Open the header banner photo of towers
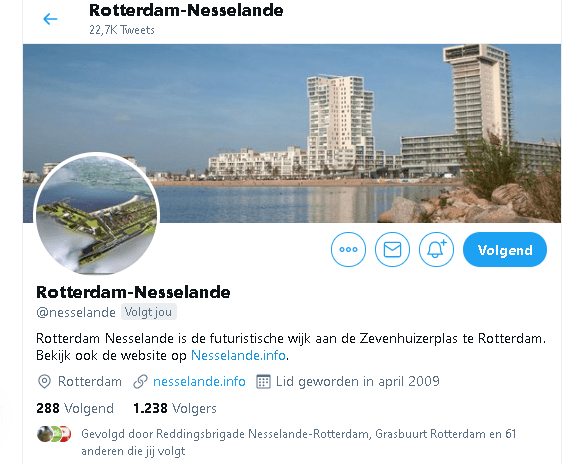The height and width of the screenshot is (464, 578). (x=292, y=133)
